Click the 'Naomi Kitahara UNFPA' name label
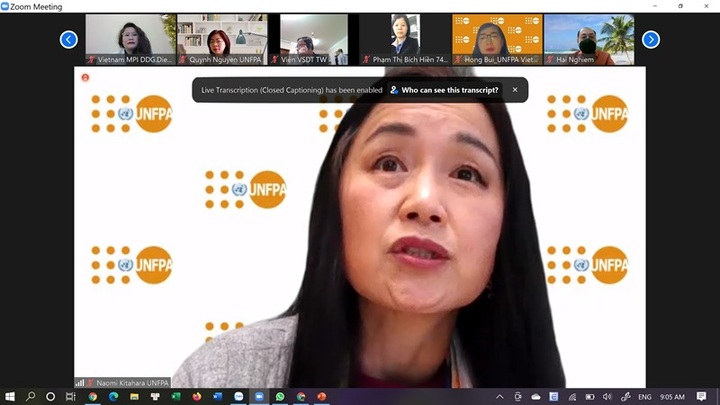The image size is (720, 405). [132, 382]
